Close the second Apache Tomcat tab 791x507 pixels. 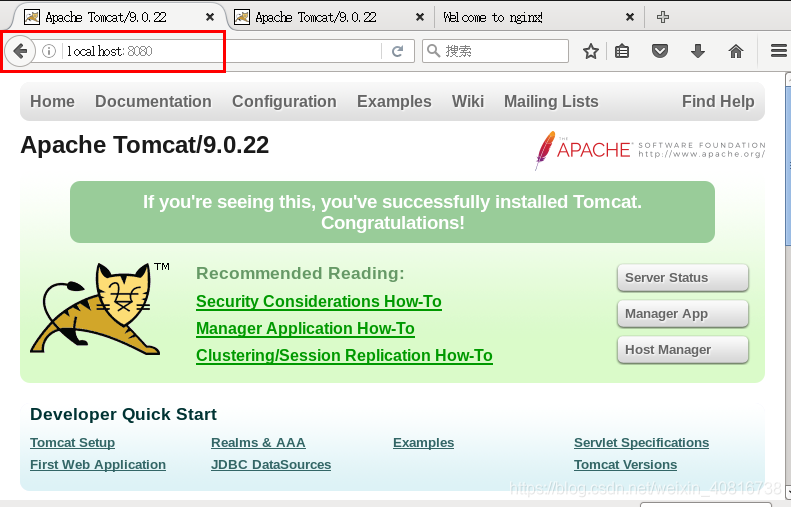420,17
